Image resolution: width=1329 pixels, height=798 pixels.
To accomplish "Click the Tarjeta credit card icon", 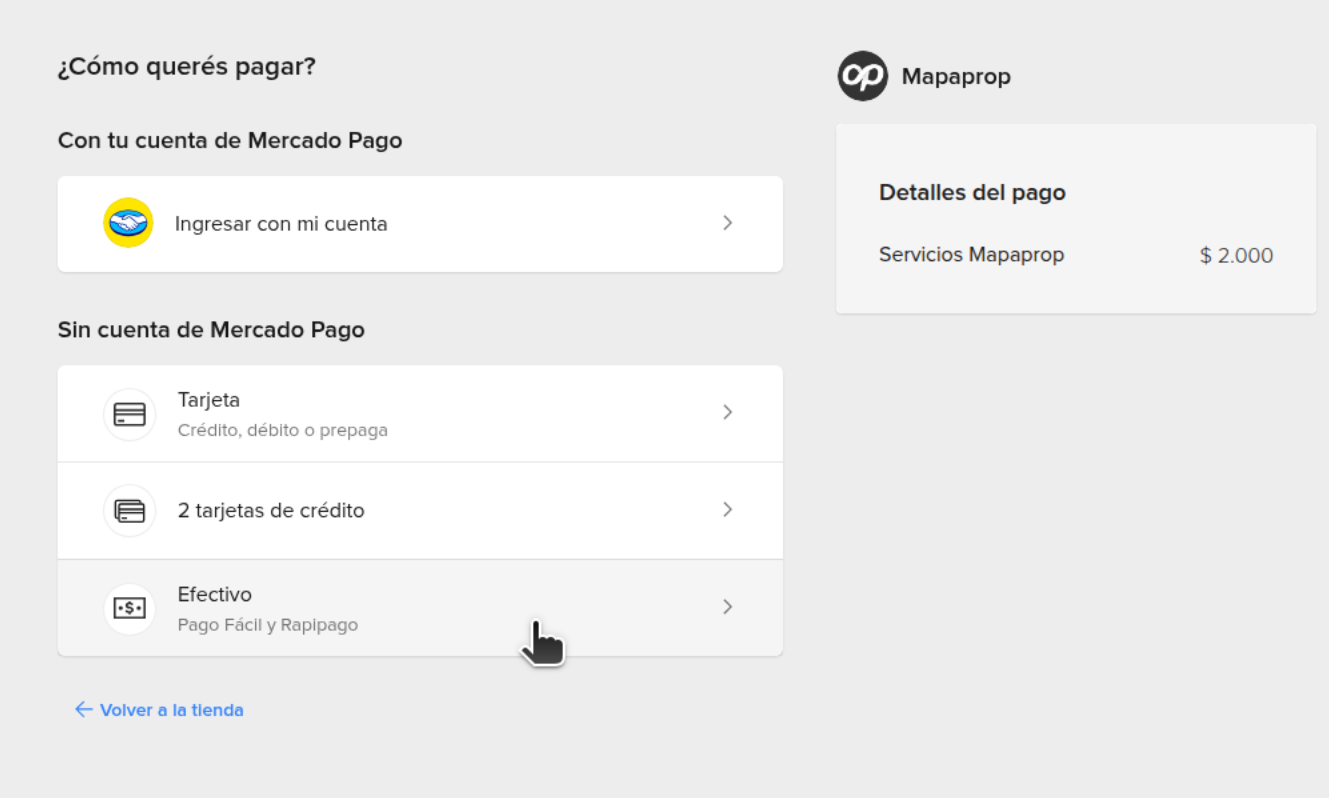I will (x=130, y=414).
